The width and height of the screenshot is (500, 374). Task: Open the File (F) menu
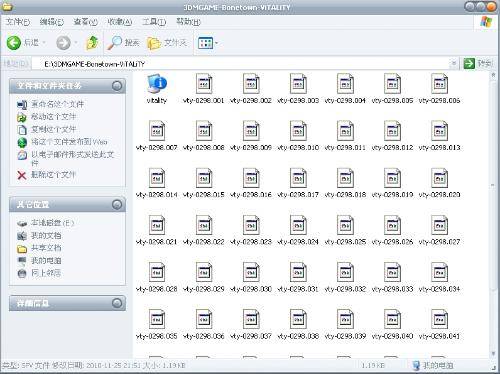[17, 22]
